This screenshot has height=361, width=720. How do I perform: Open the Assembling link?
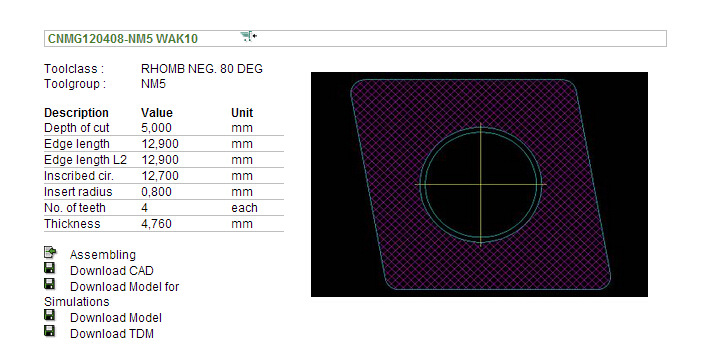pos(103,255)
